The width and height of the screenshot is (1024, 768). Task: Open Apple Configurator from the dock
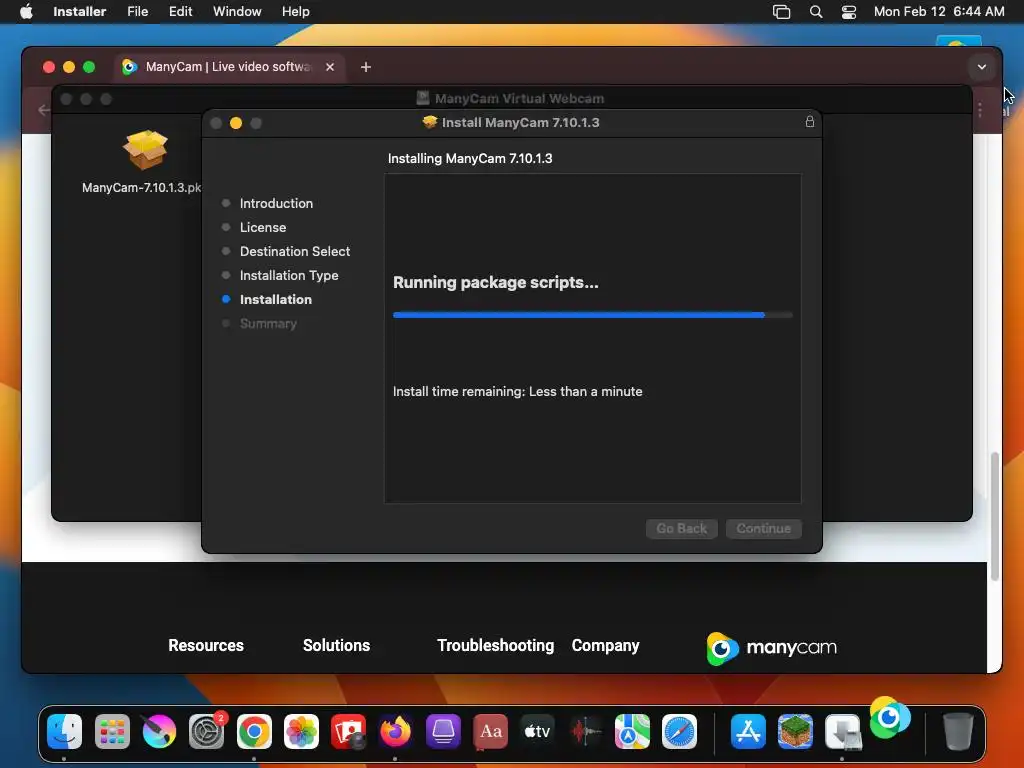443,731
